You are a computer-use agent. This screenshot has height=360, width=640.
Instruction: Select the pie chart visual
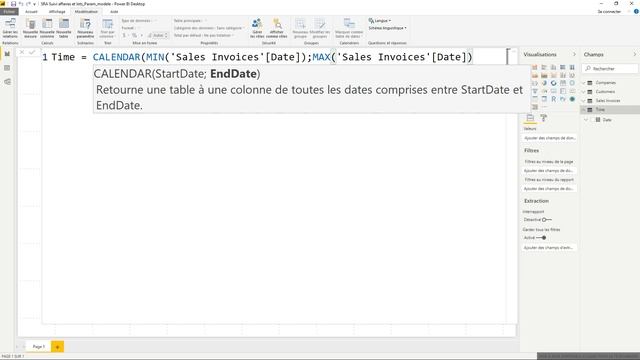point(544,83)
